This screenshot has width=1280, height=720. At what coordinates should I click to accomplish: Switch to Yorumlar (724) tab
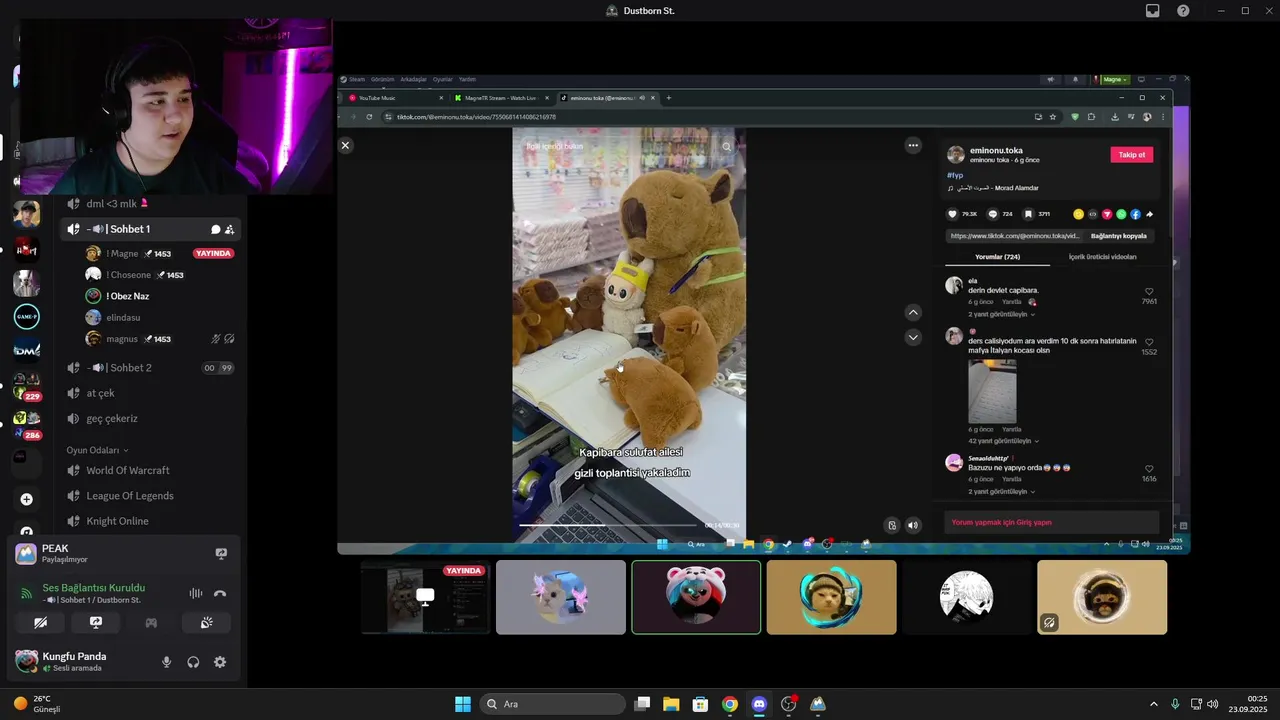[x=997, y=257]
